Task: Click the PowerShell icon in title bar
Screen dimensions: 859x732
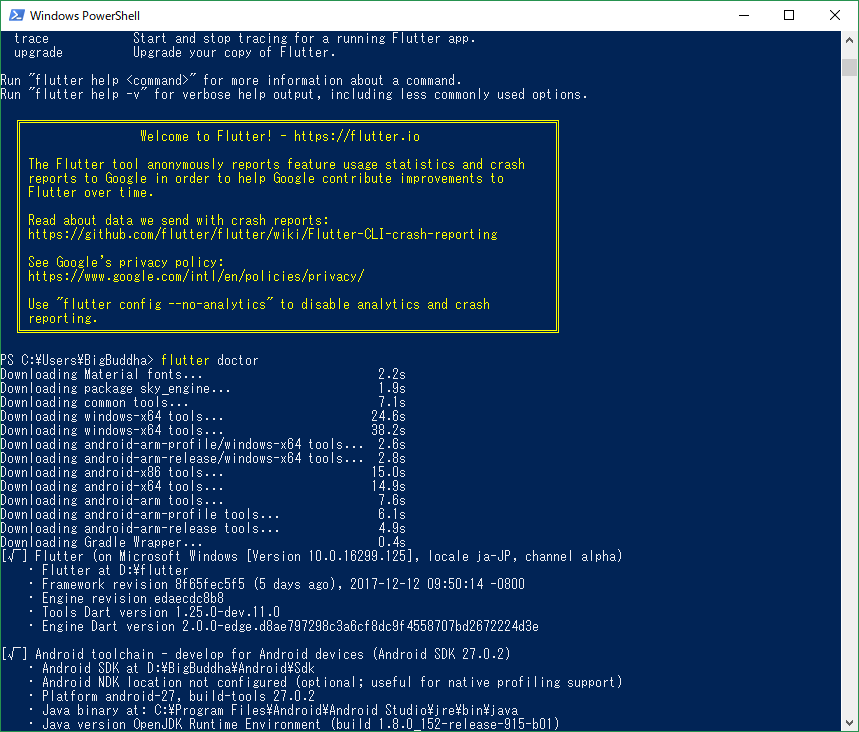Action: point(16,15)
